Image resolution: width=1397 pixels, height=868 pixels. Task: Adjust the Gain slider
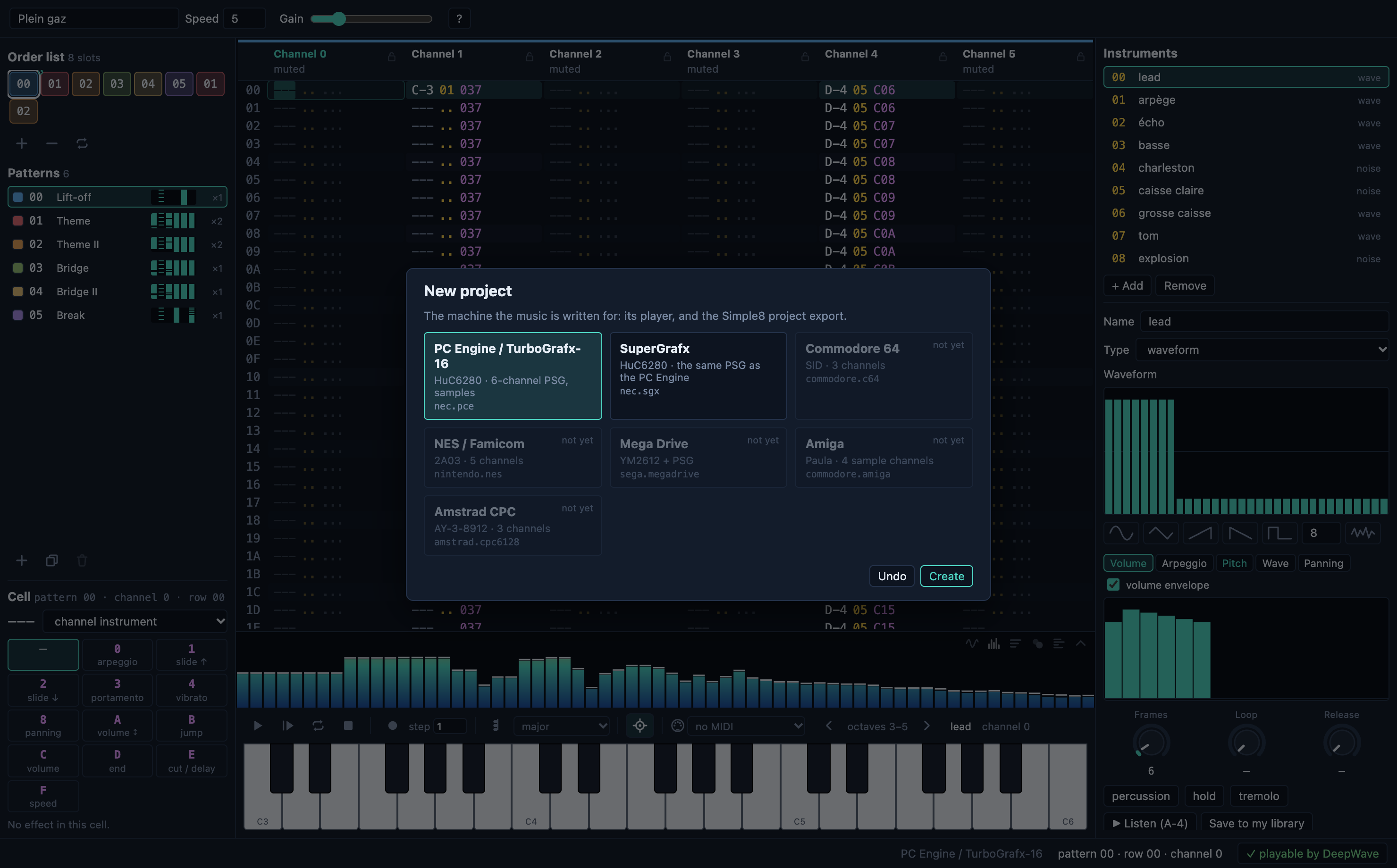[x=371, y=18]
